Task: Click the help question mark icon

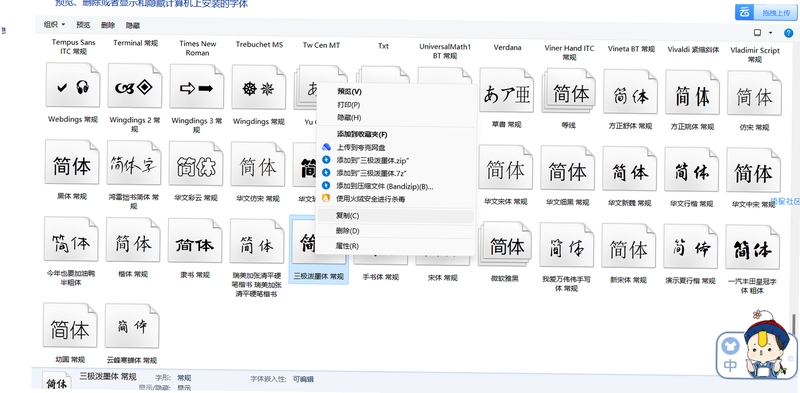Action: (789, 34)
